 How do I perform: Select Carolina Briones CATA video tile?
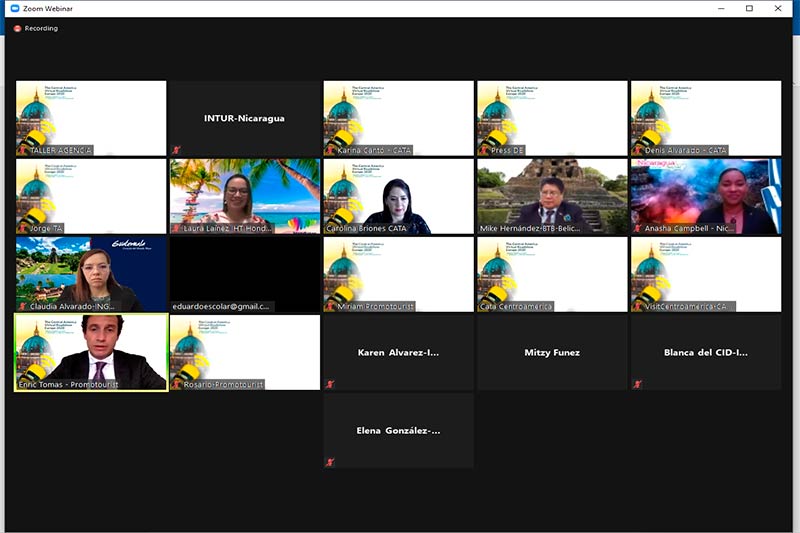point(398,194)
